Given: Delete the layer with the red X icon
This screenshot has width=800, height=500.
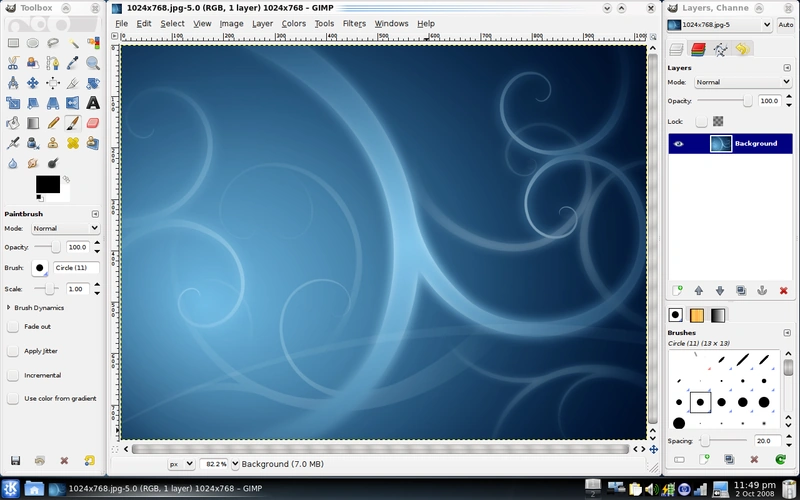Looking at the screenshot, I should [x=783, y=291].
